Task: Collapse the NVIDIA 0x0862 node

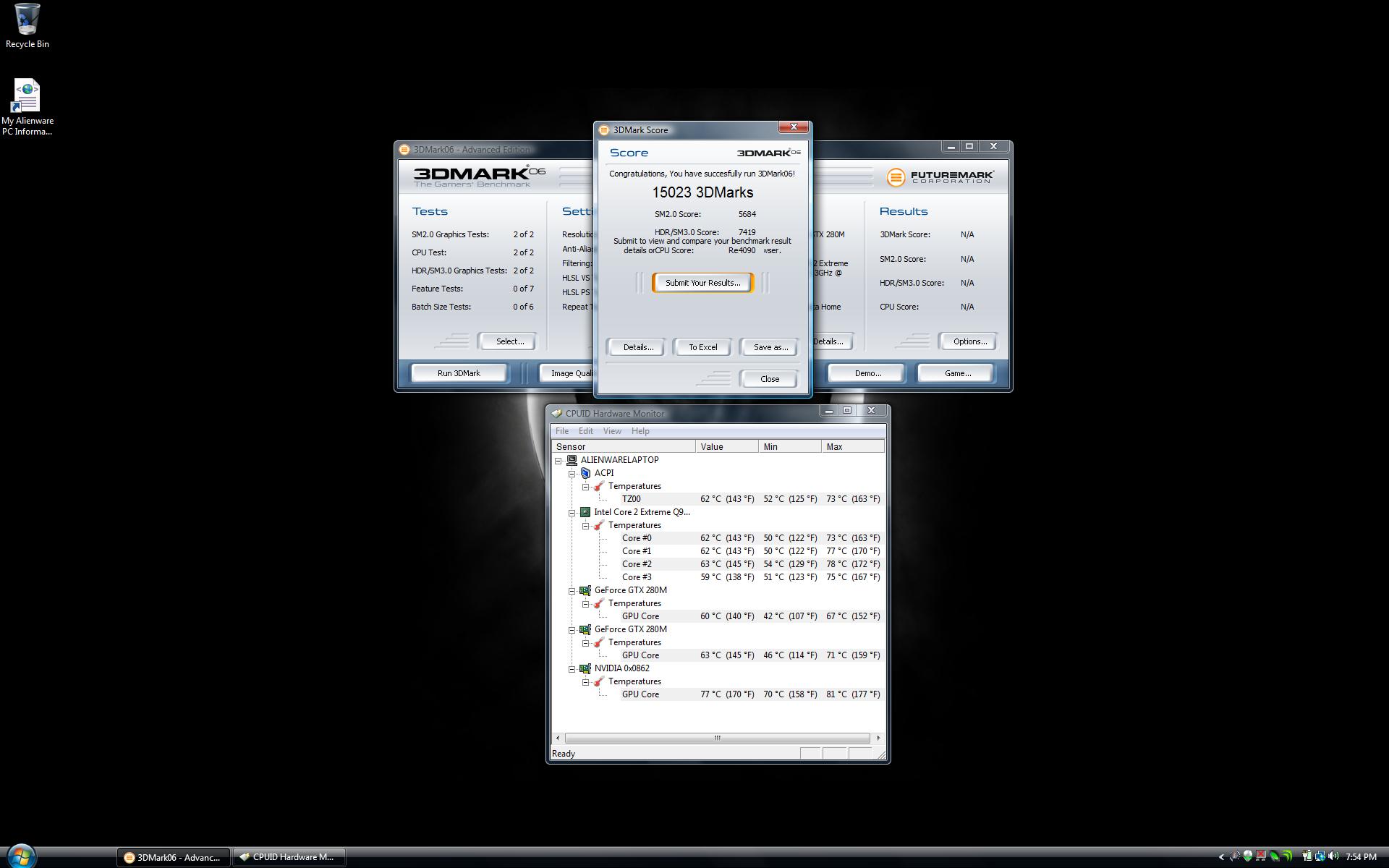Action: [572, 669]
